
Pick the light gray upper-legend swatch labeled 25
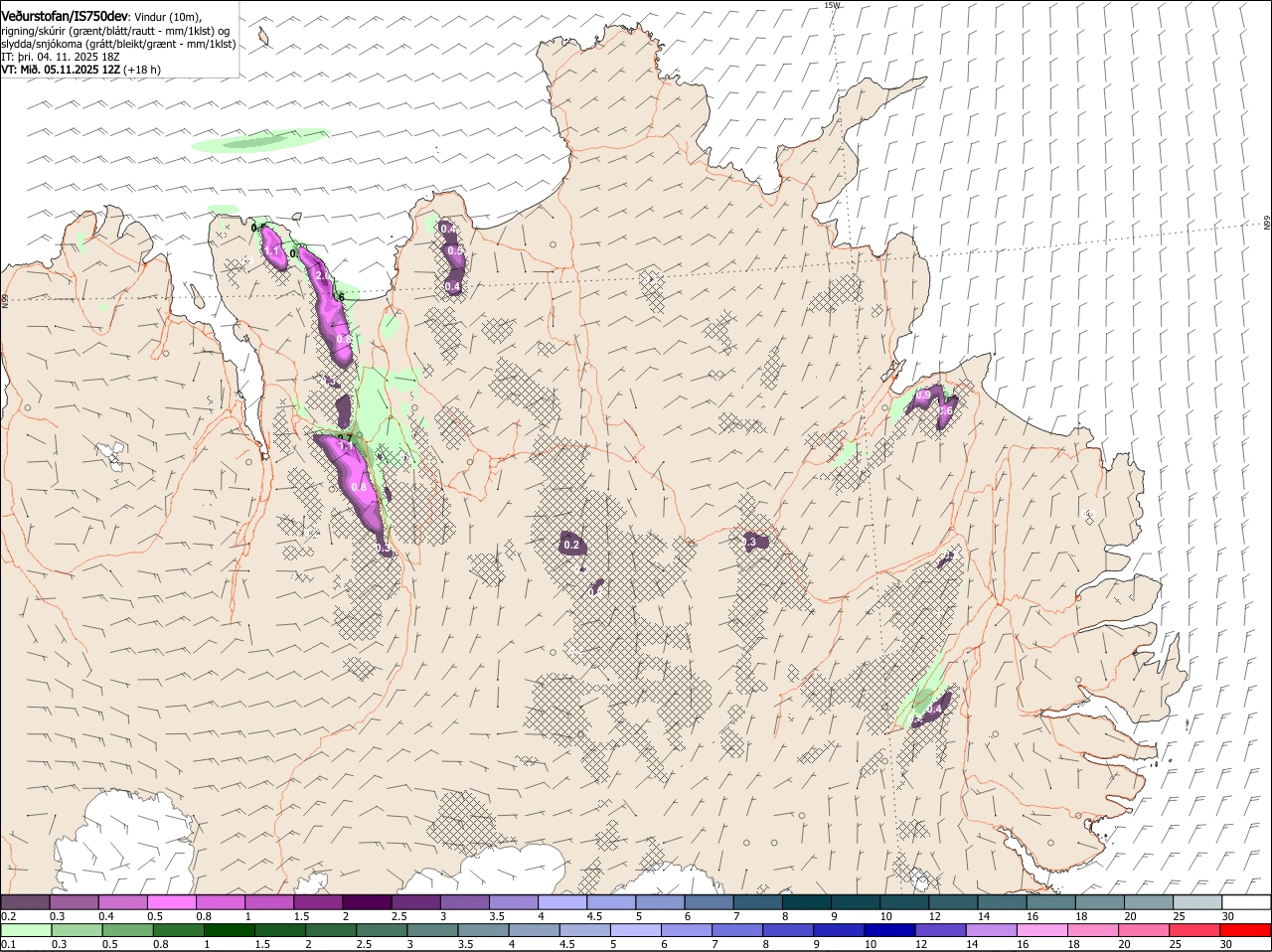tap(1197, 901)
